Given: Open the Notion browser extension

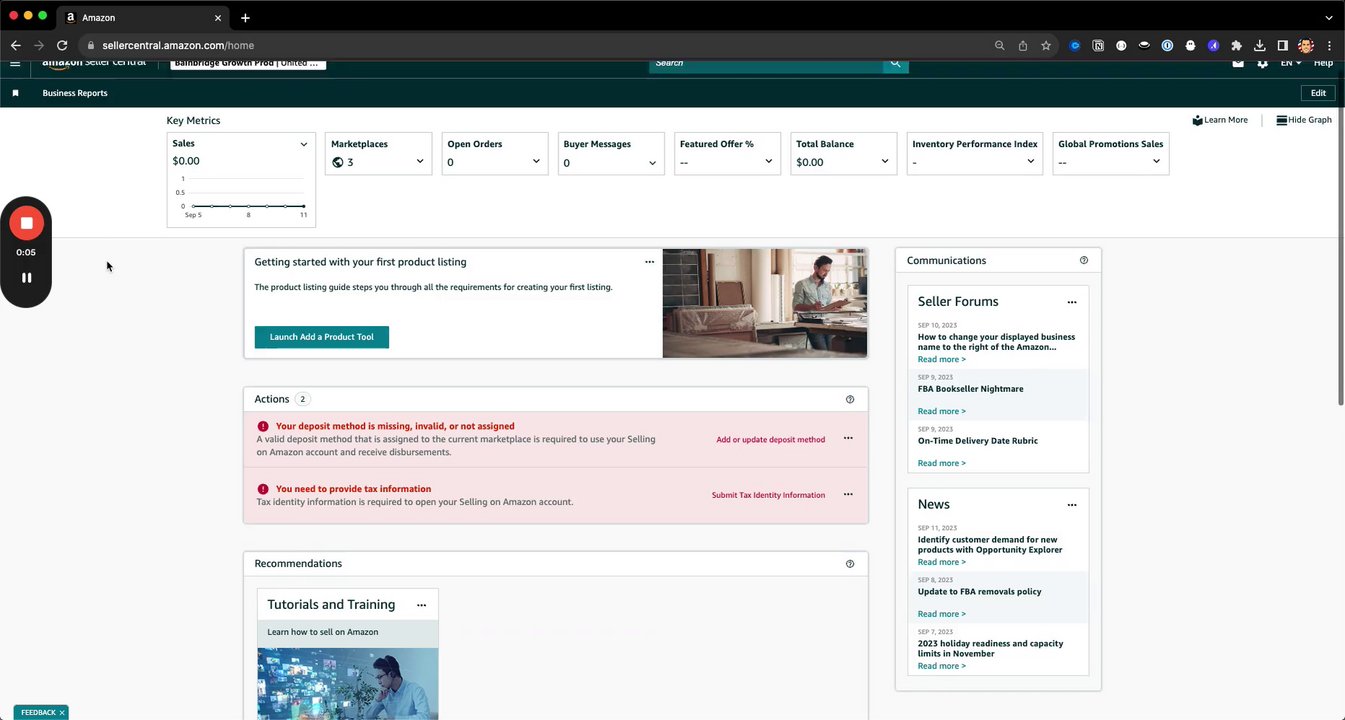Looking at the screenshot, I should coord(1098,45).
